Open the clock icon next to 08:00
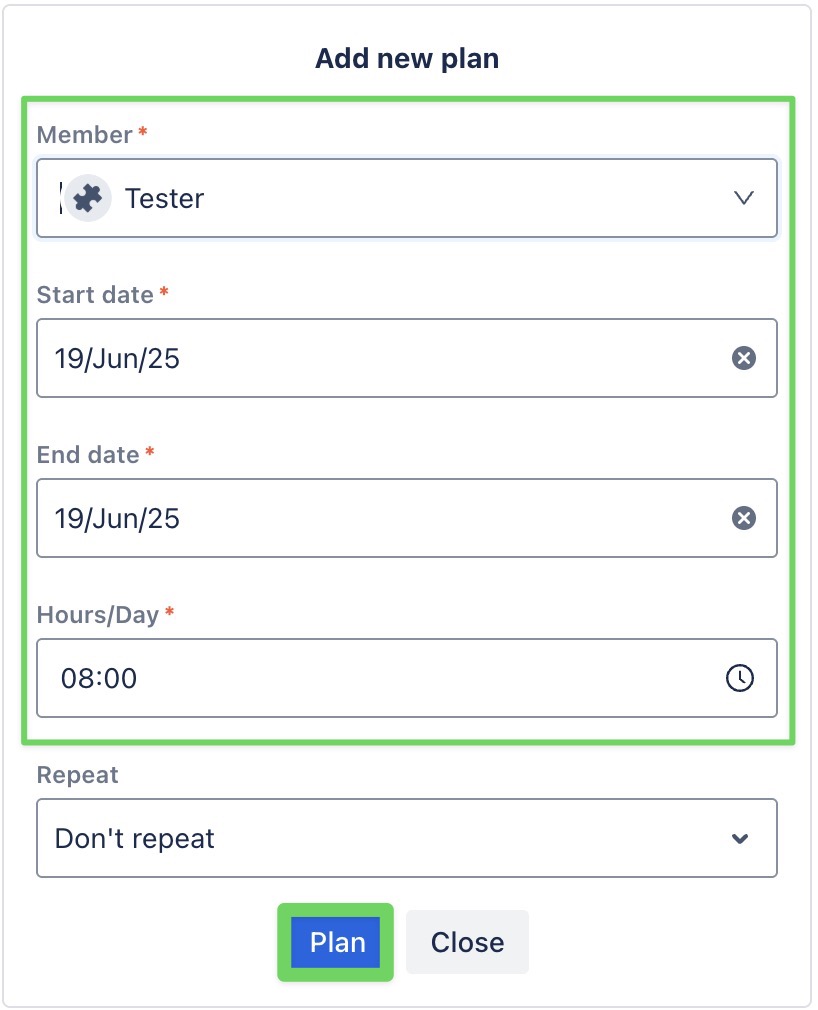This screenshot has width=818, height=1010. pos(739,678)
